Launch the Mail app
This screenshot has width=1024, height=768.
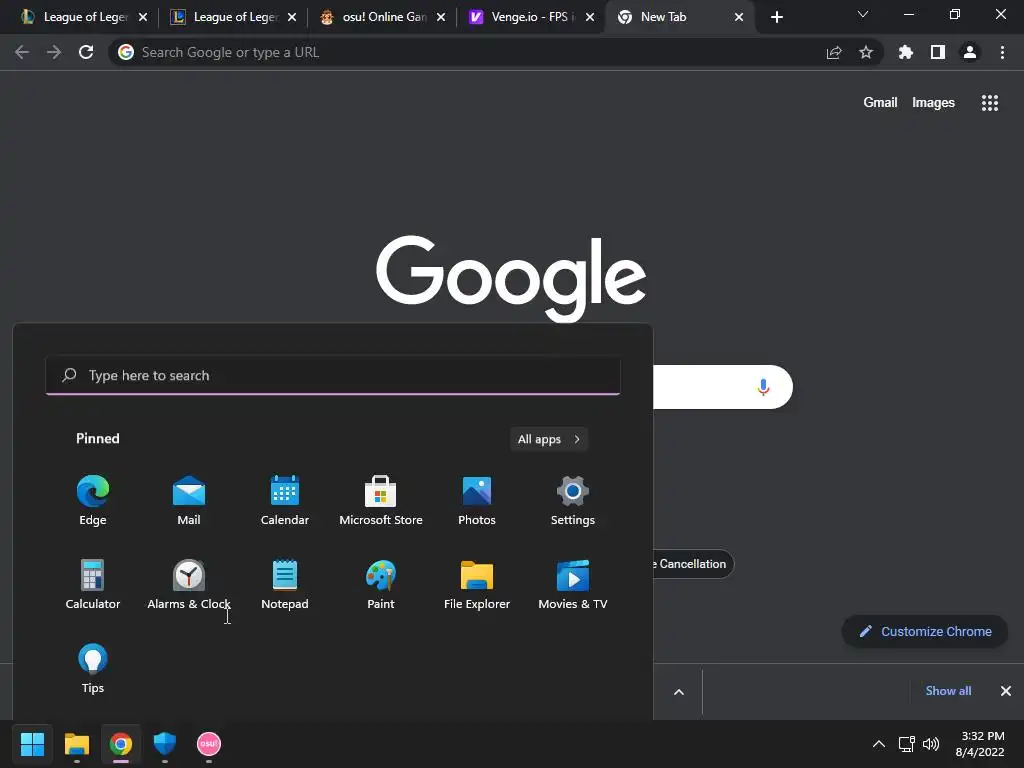[189, 500]
